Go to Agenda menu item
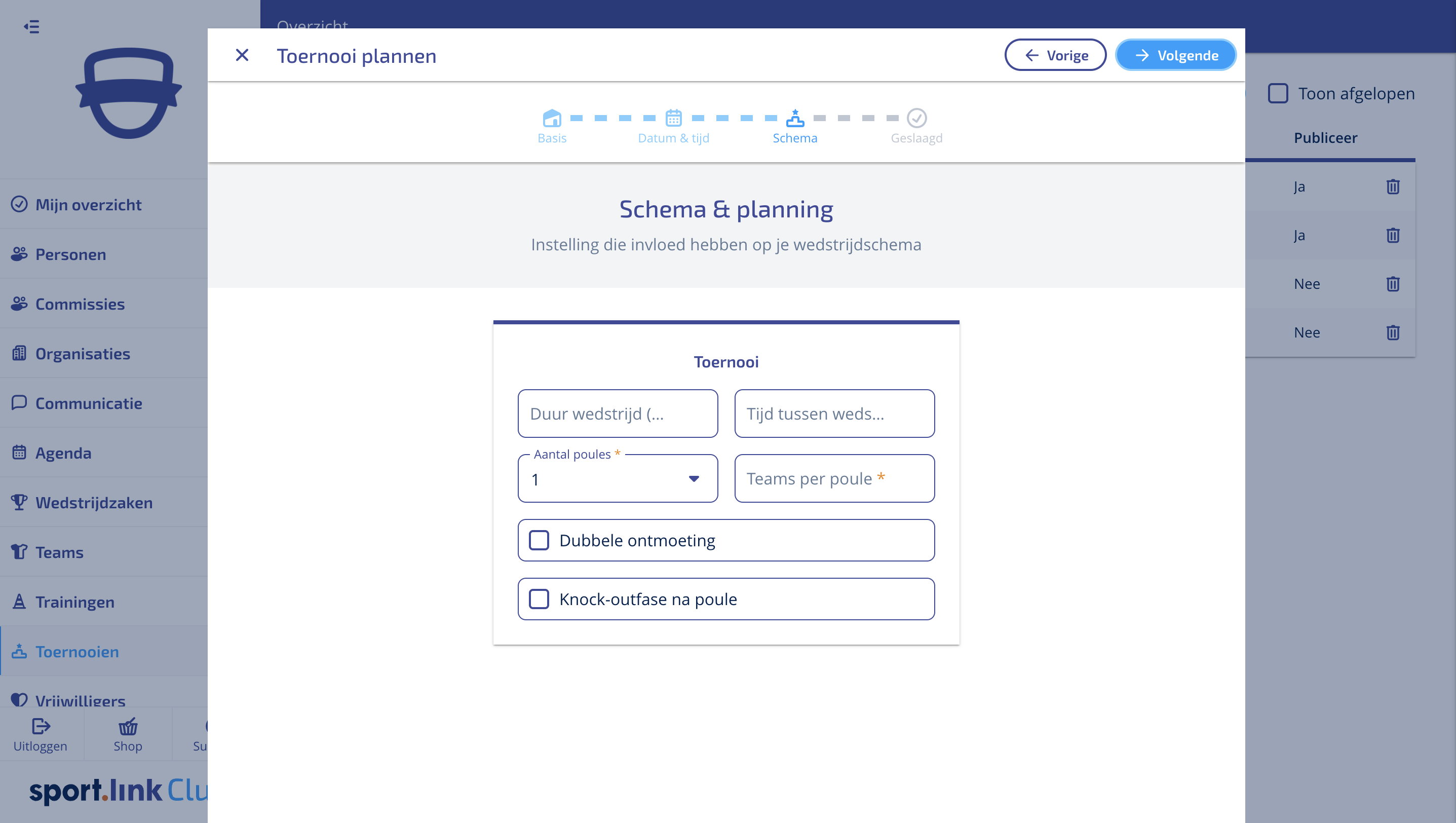The width and height of the screenshot is (1456, 823). tap(63, 453)
